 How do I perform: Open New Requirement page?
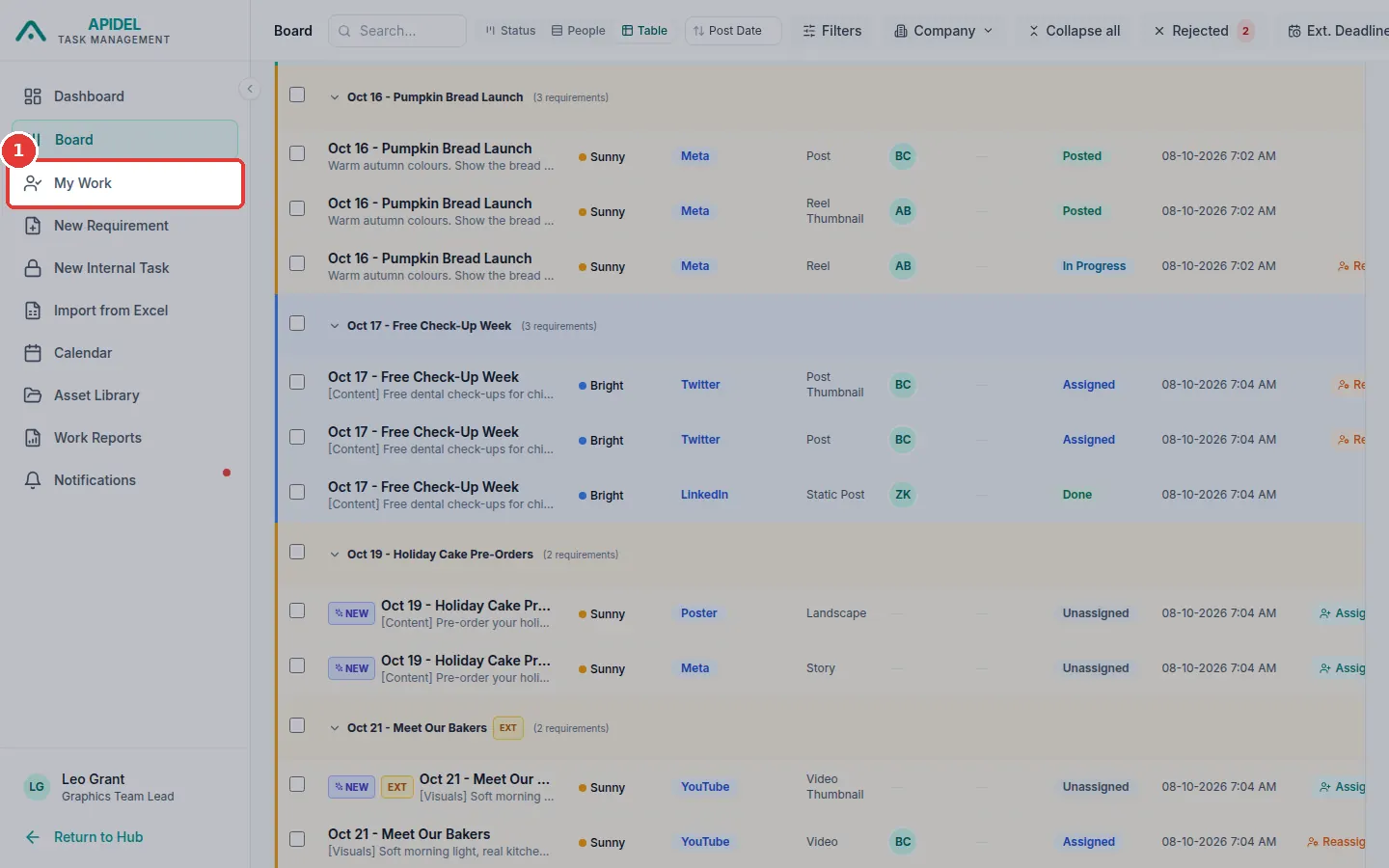[124, 226]
